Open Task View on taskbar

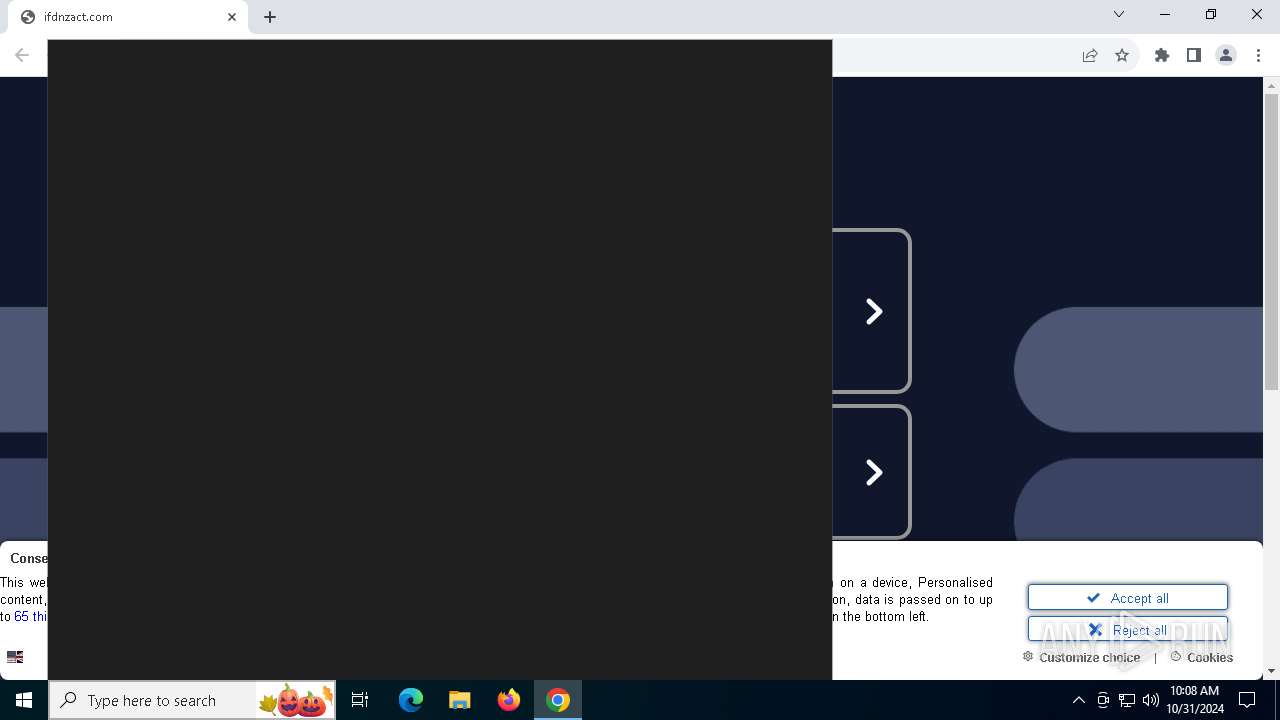pyautogui.click(x=360, y=700)
